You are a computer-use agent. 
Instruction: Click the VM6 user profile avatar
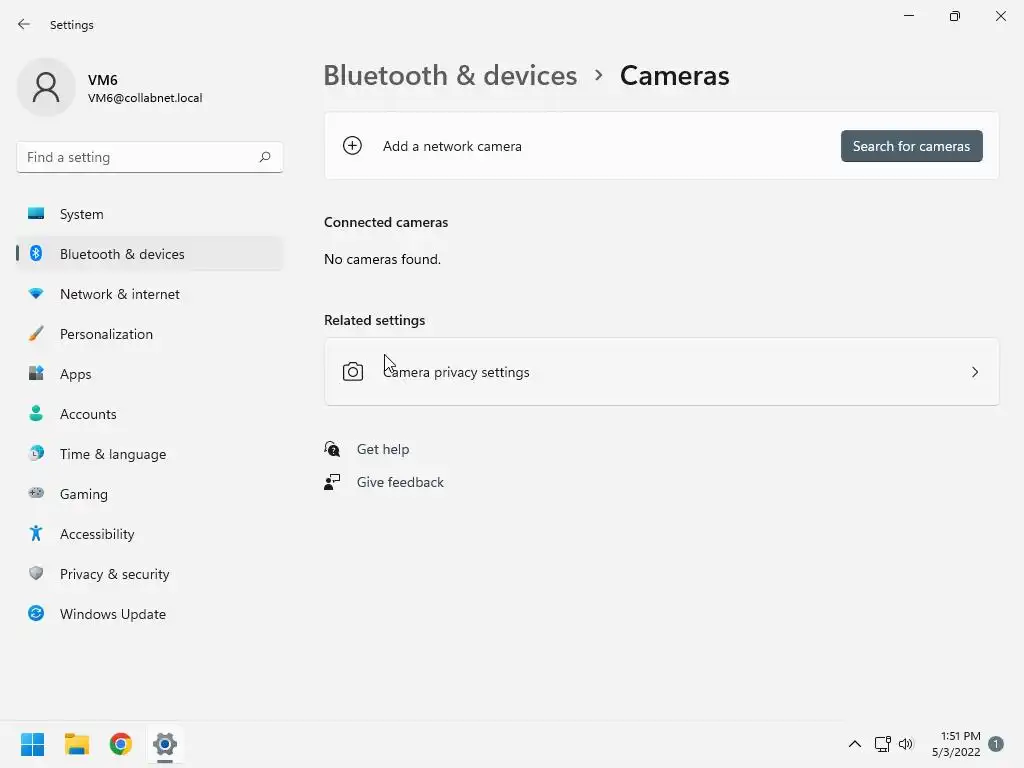pyautogui.click(x=46, y=87)
